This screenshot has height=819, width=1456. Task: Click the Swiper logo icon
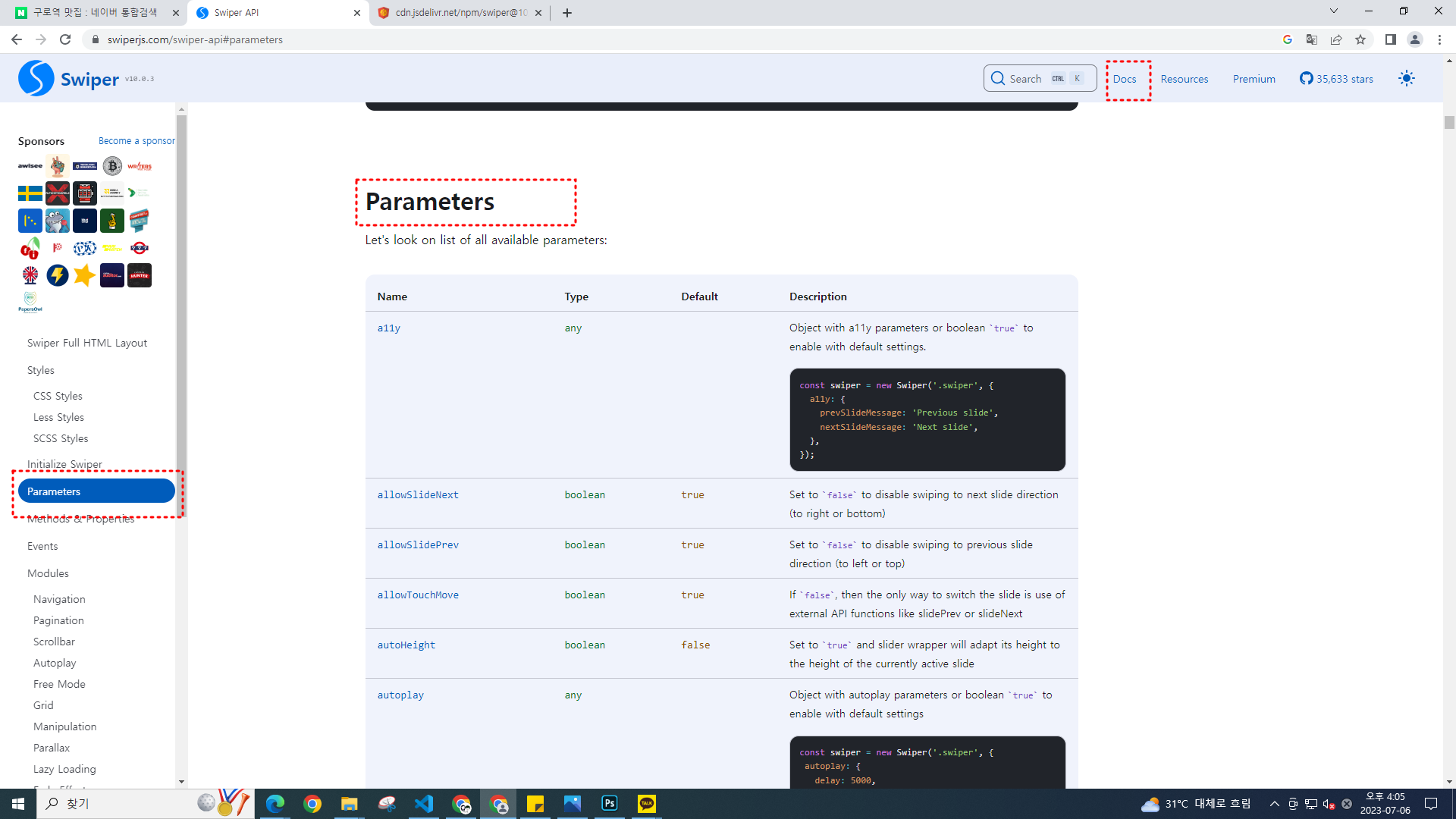36,78
